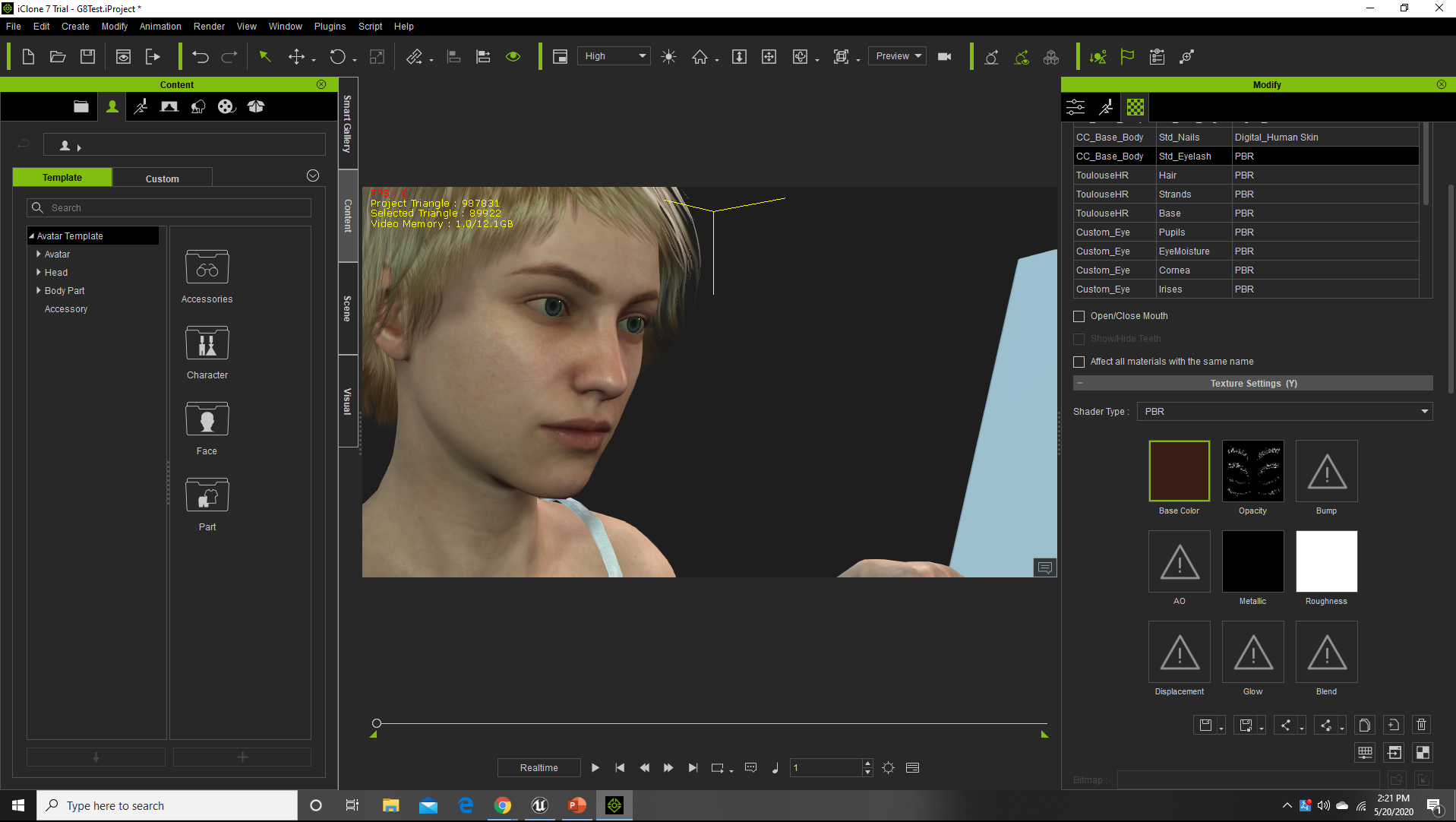Open the Media film reel icon in Content
Viewport: 1456px width, 822px height.
tap(226, 106)
